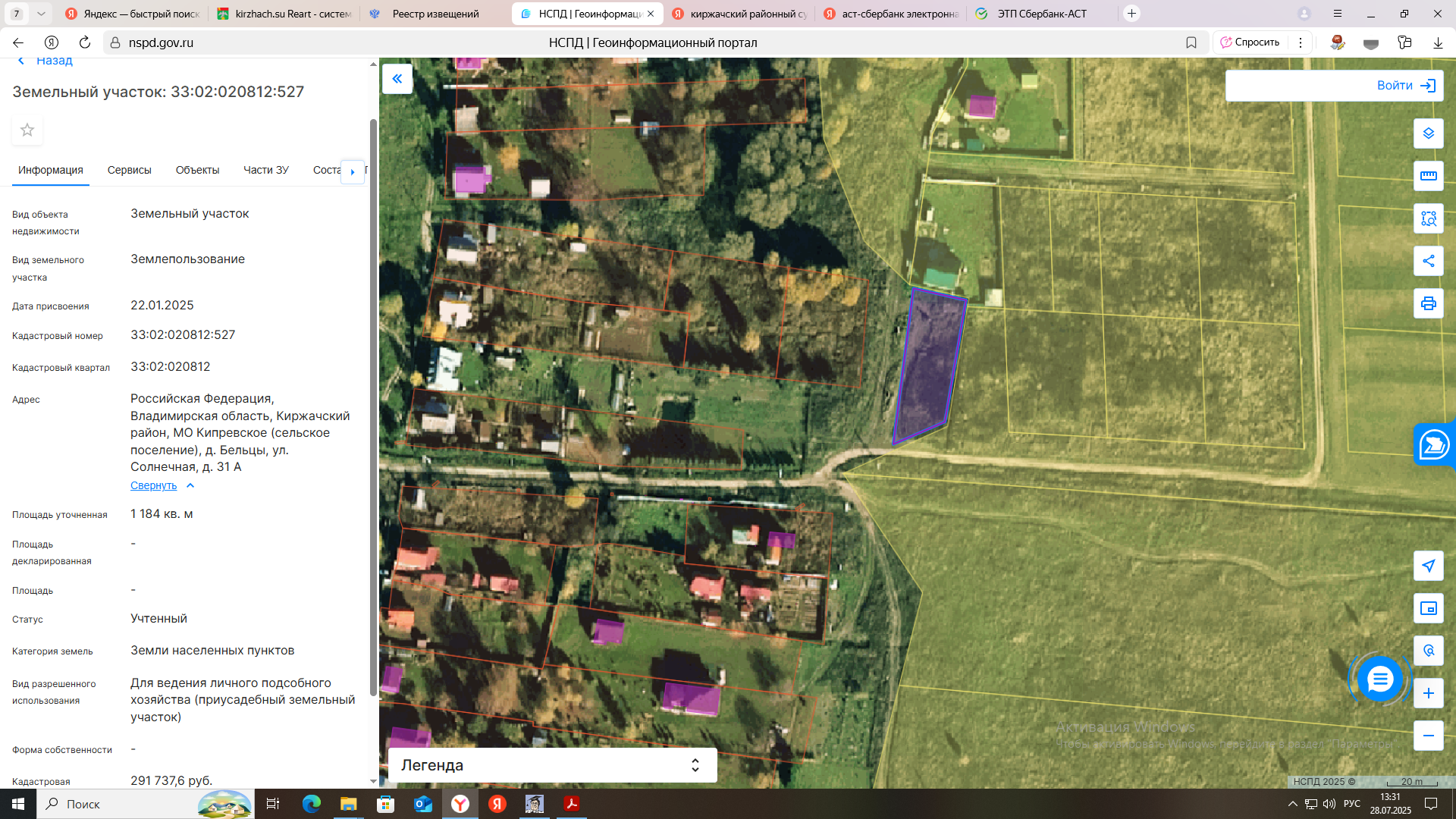The width and height of the screenshot is (1456, 819).
Task: Zoom in with the plus button
Action: click(x=1428, y=693)
